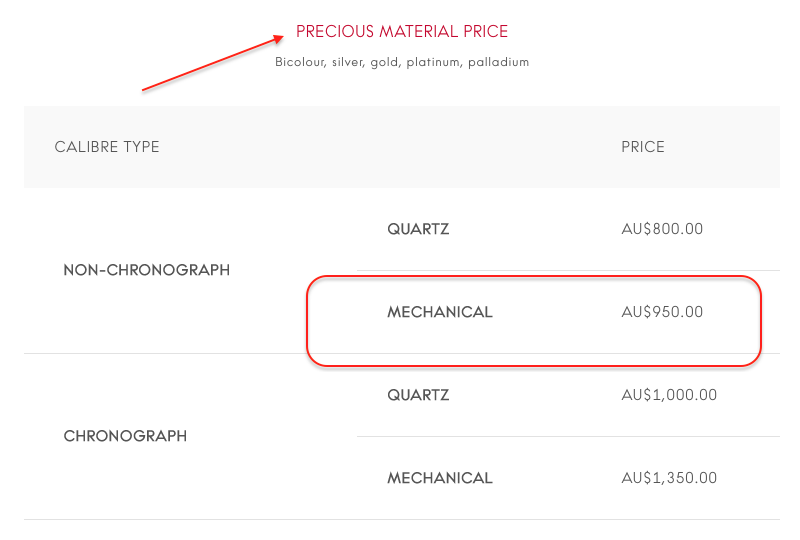The image size is (800, 540).
Task: Click the AU$1,000.00 price
Action: point(669,395)
